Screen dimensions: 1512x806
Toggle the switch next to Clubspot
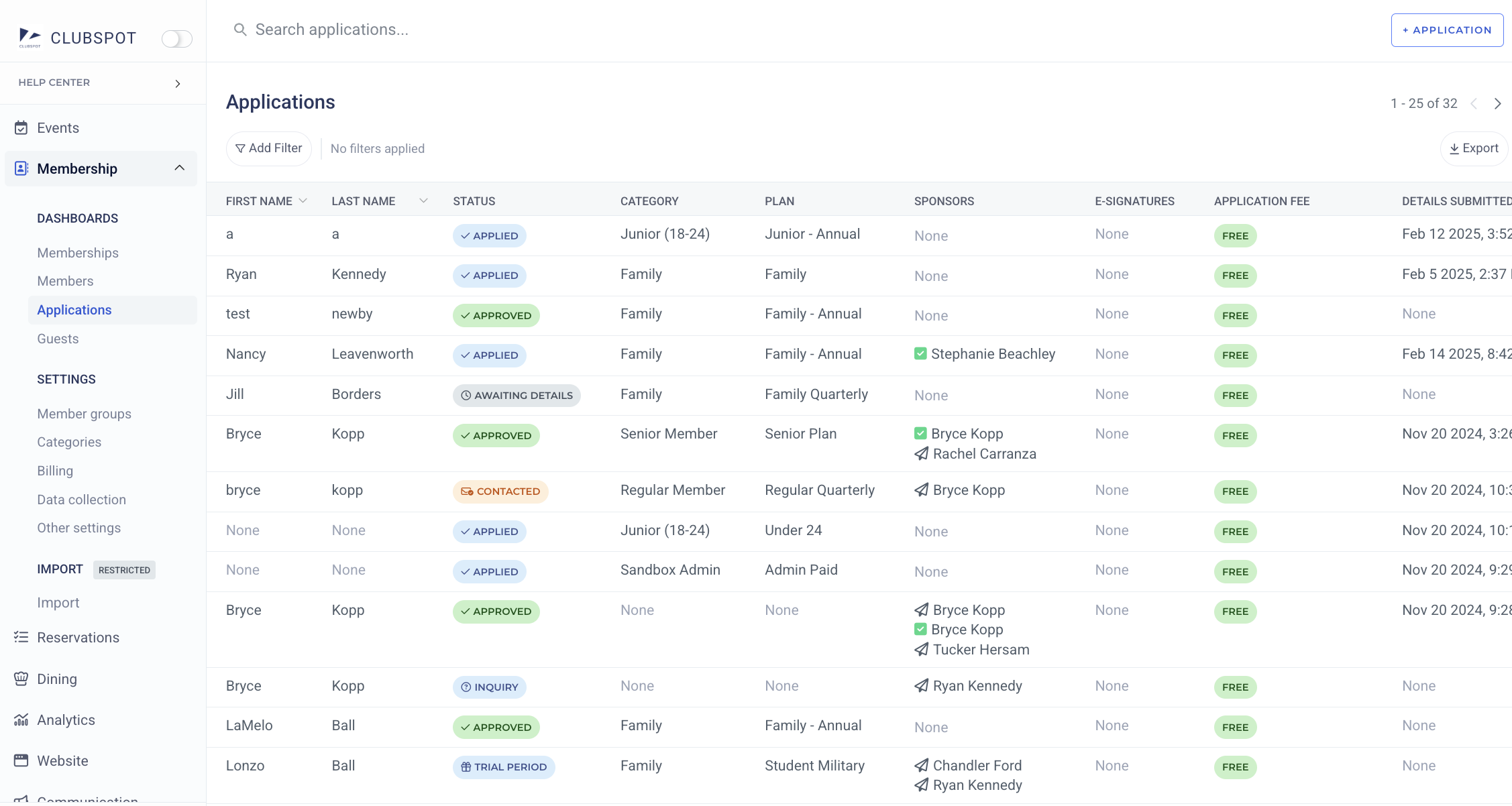(176, 39)
